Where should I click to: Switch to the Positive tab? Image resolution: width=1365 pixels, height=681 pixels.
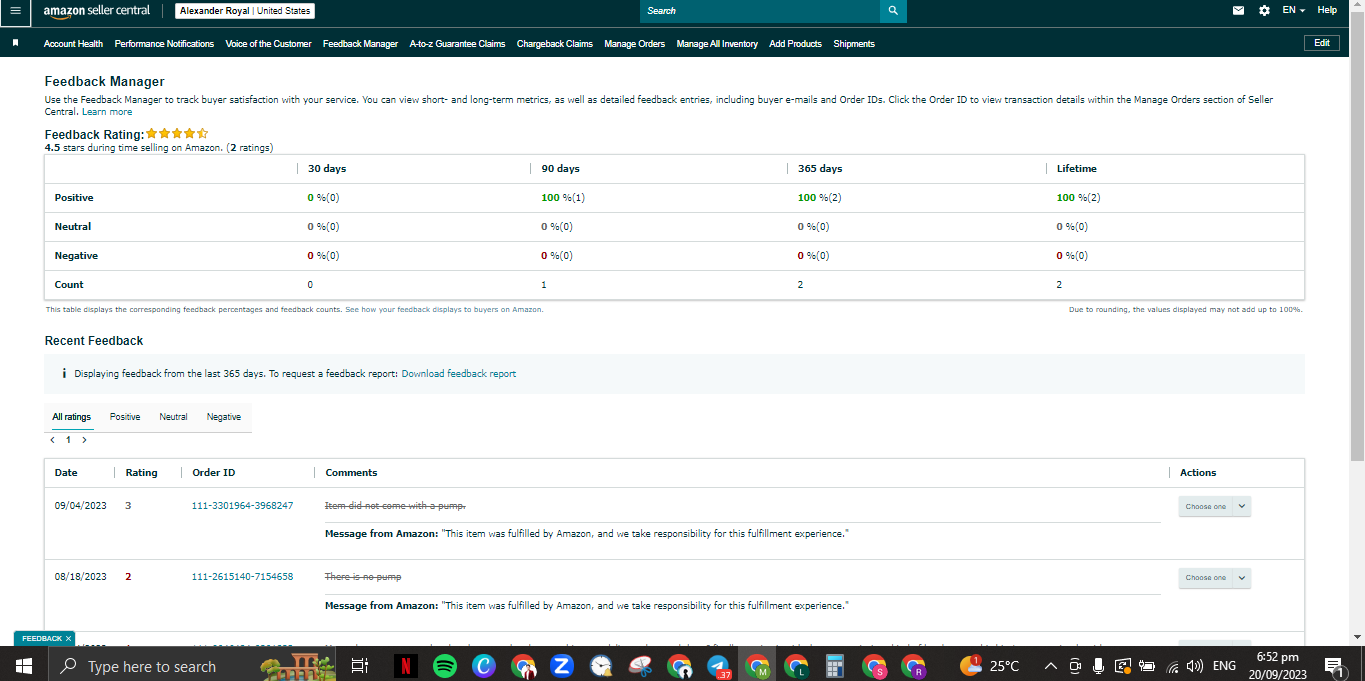point(125,417)
